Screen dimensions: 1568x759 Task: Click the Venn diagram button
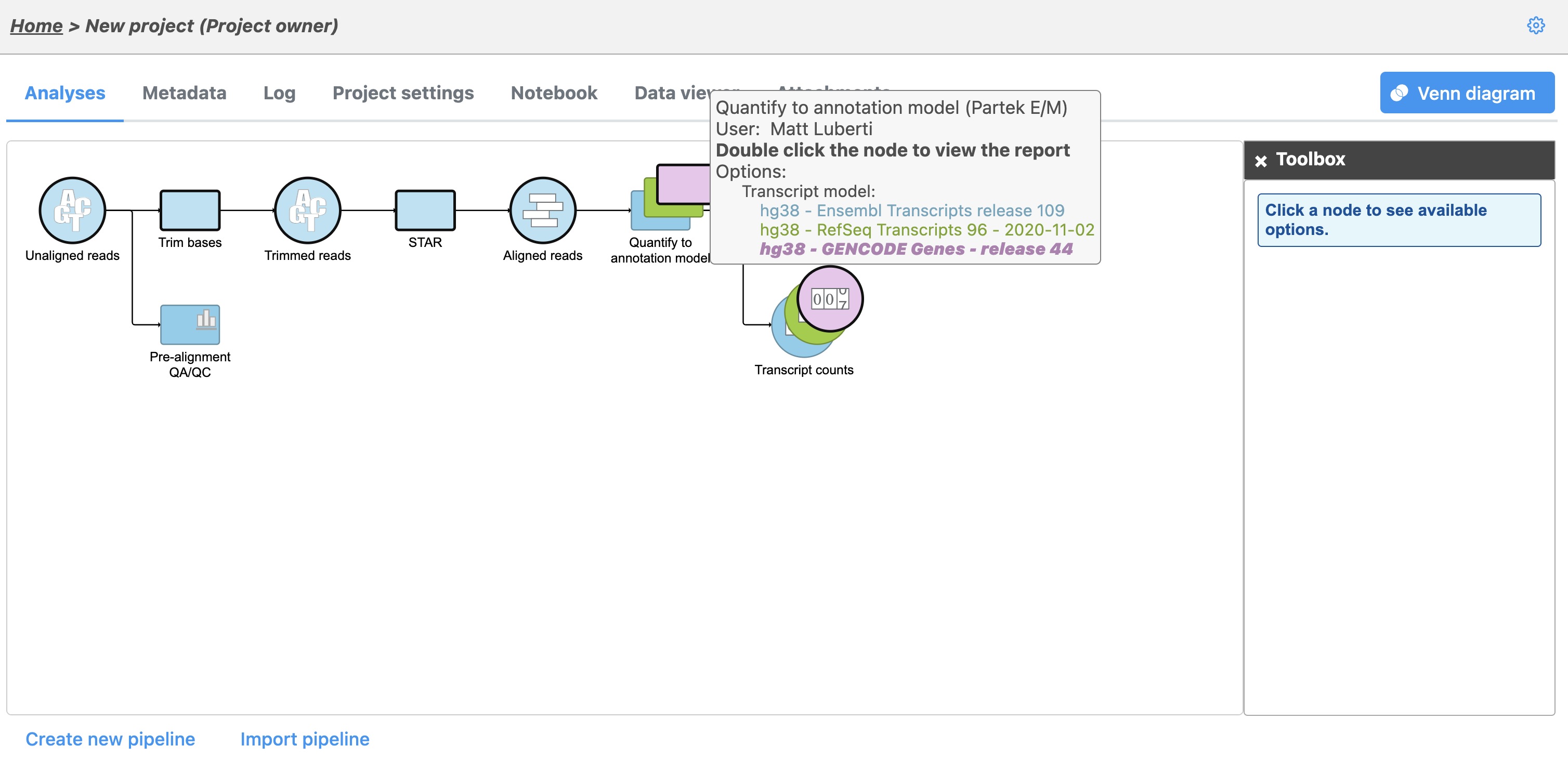[1466, 93]
